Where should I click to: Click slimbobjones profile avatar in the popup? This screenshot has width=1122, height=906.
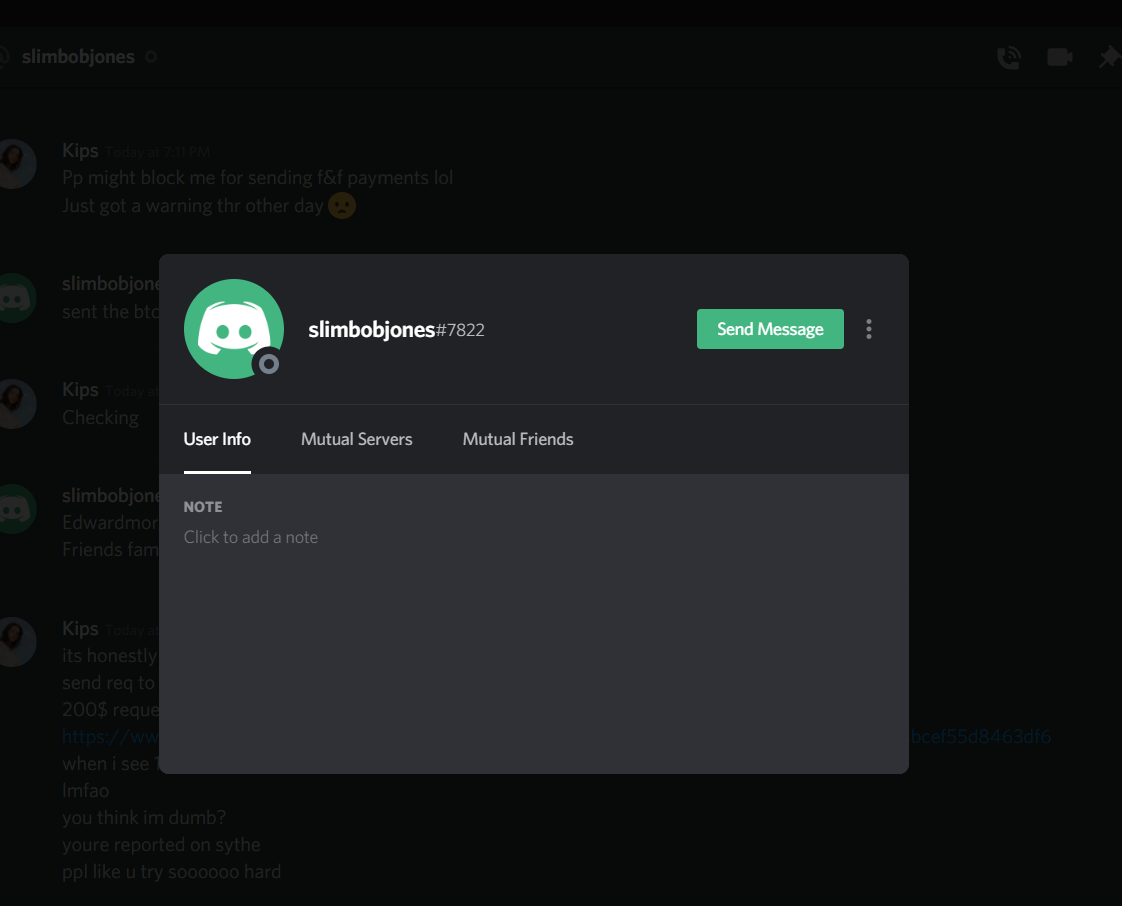tap(234, 329)
